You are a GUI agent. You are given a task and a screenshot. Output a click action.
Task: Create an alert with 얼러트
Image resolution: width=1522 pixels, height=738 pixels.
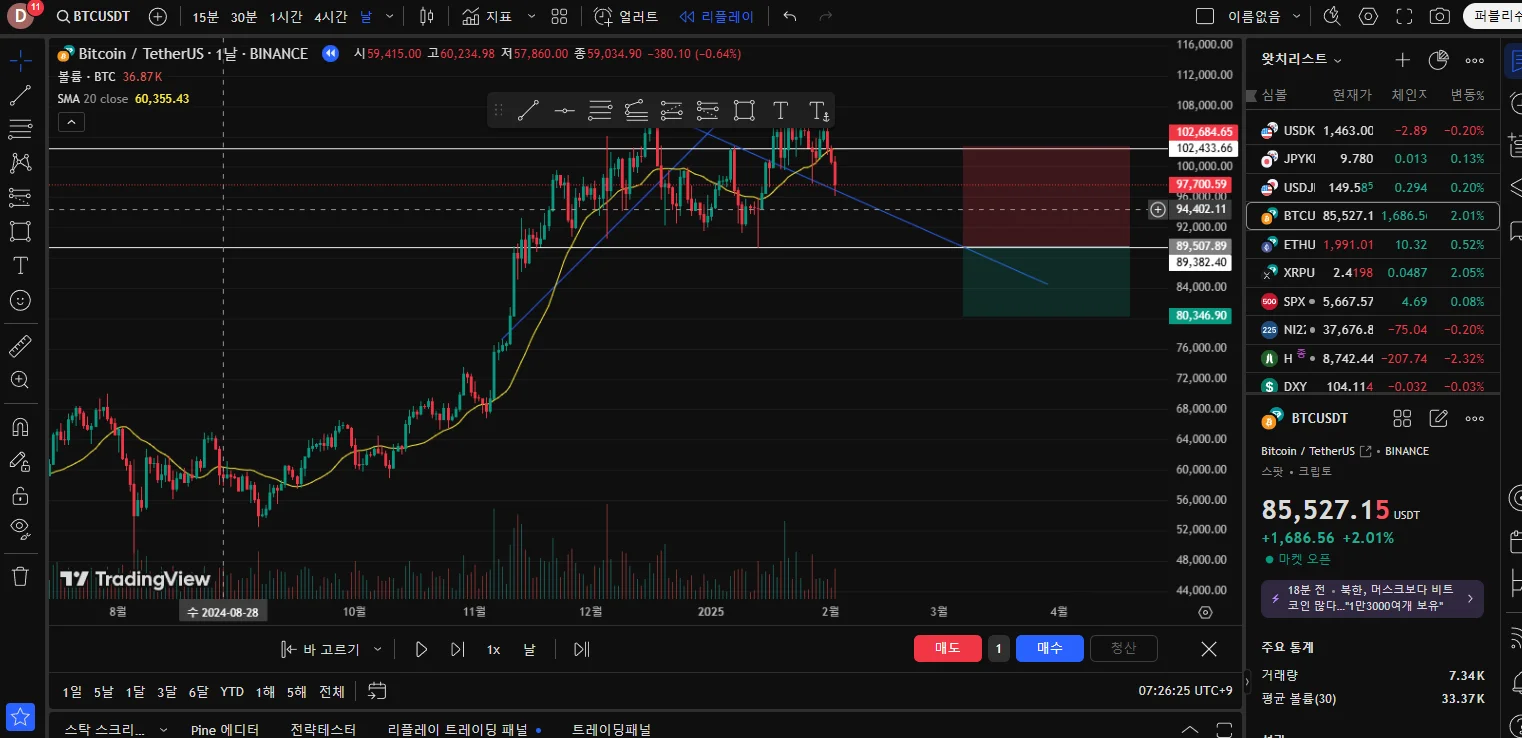click(x=626, y=17)
